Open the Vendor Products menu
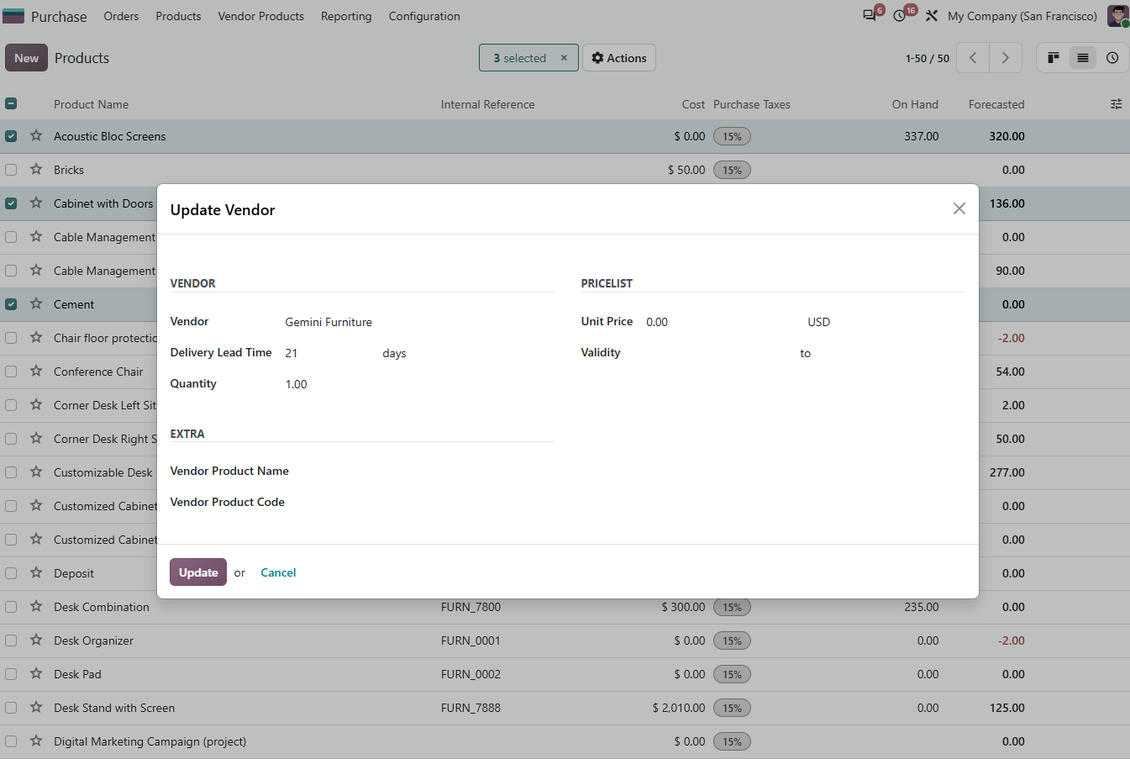This screenshot has width=1130, height=759. pyautogui.click(x=261, y=16)
